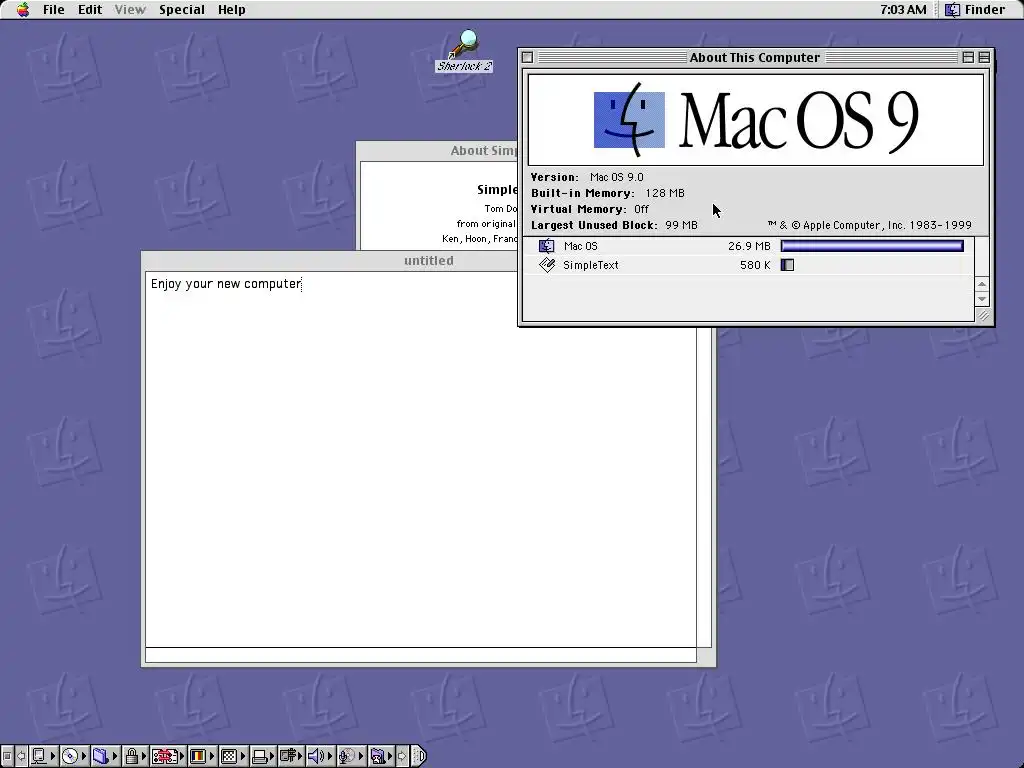Click the Virtual Memory: Off text
This screenshot has width=1024, height=768.
click(590, 209)
